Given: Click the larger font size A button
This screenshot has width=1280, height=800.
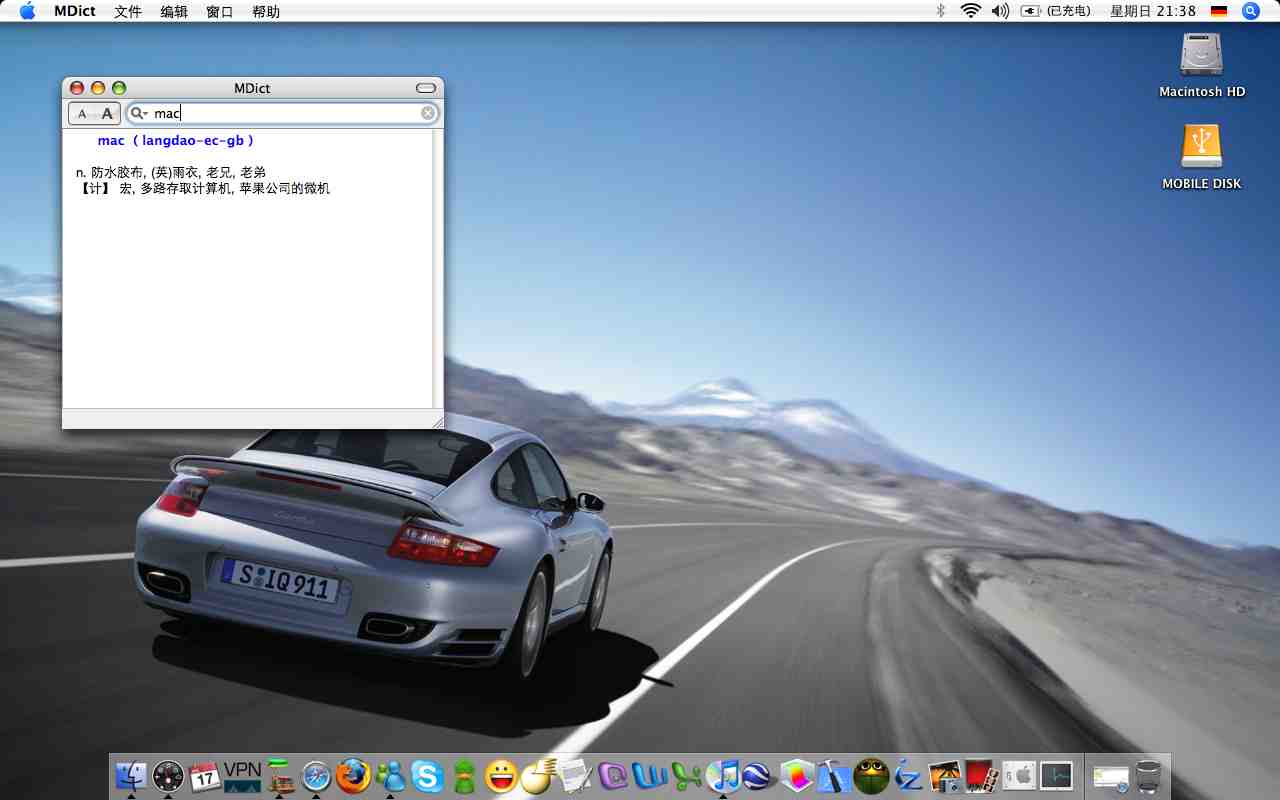Looking at the screenshot, I should [x=107, y=114].
